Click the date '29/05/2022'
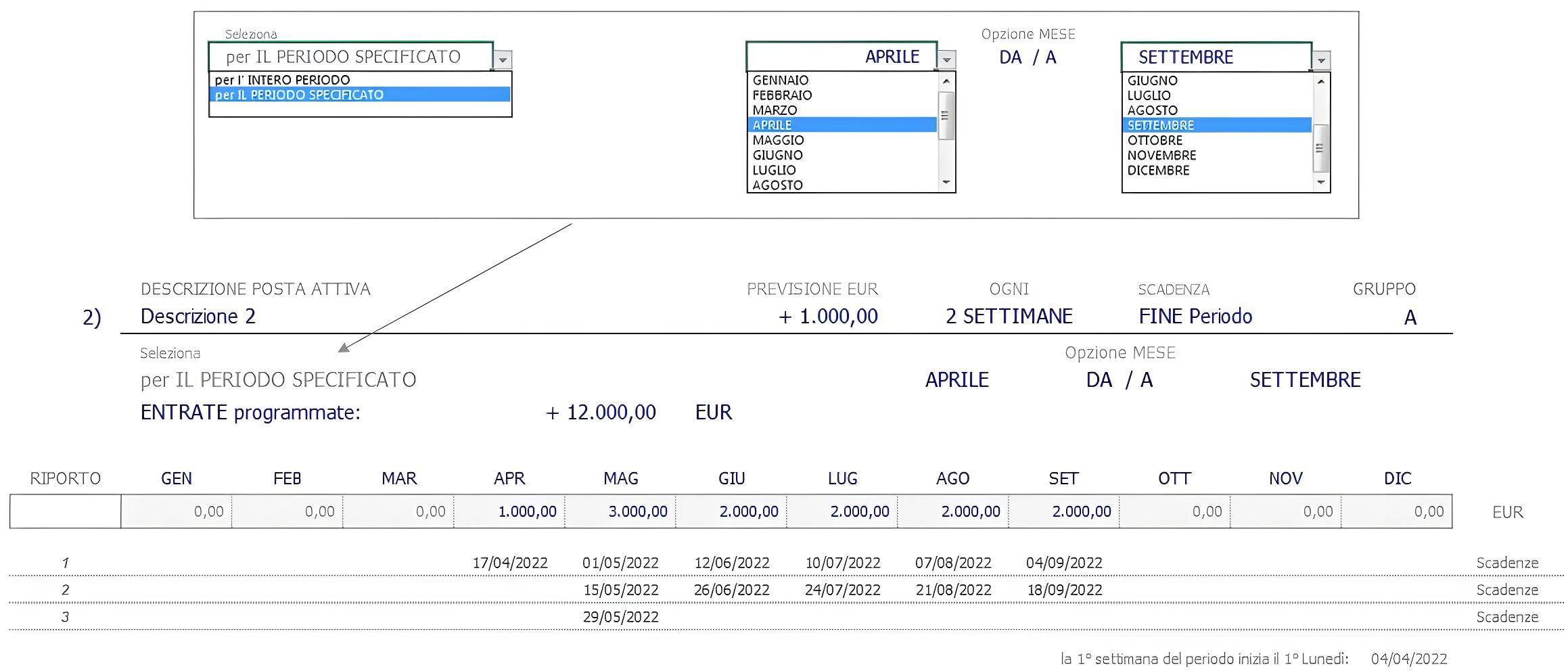 pyautogui.click(x=621, y=617)
